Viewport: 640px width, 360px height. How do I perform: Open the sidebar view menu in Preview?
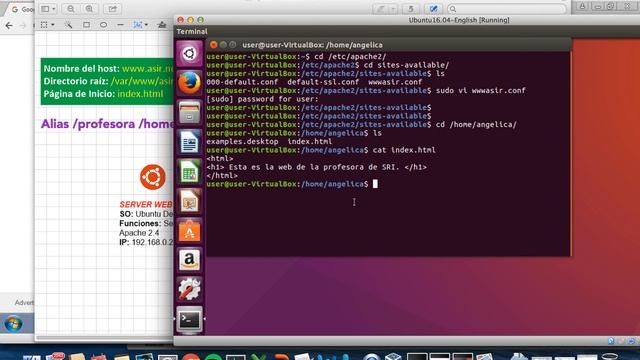[48, 9]
